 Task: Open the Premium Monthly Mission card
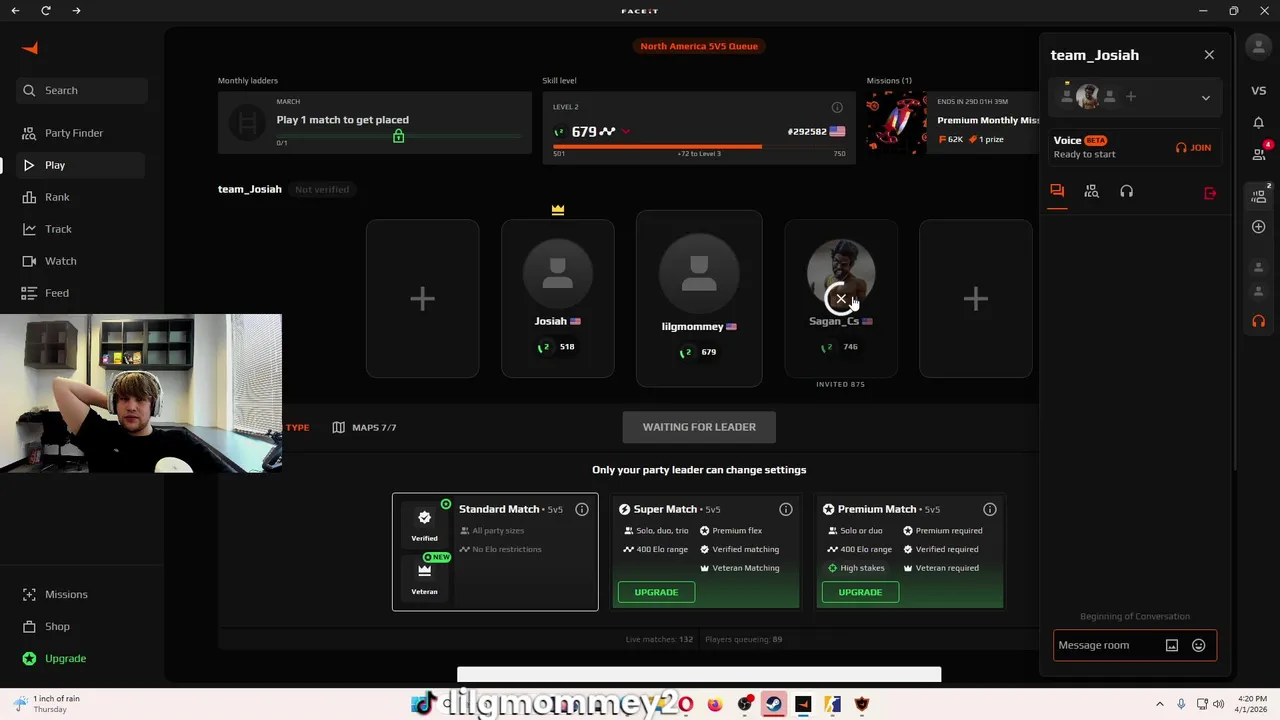click(x=953, y=123)
